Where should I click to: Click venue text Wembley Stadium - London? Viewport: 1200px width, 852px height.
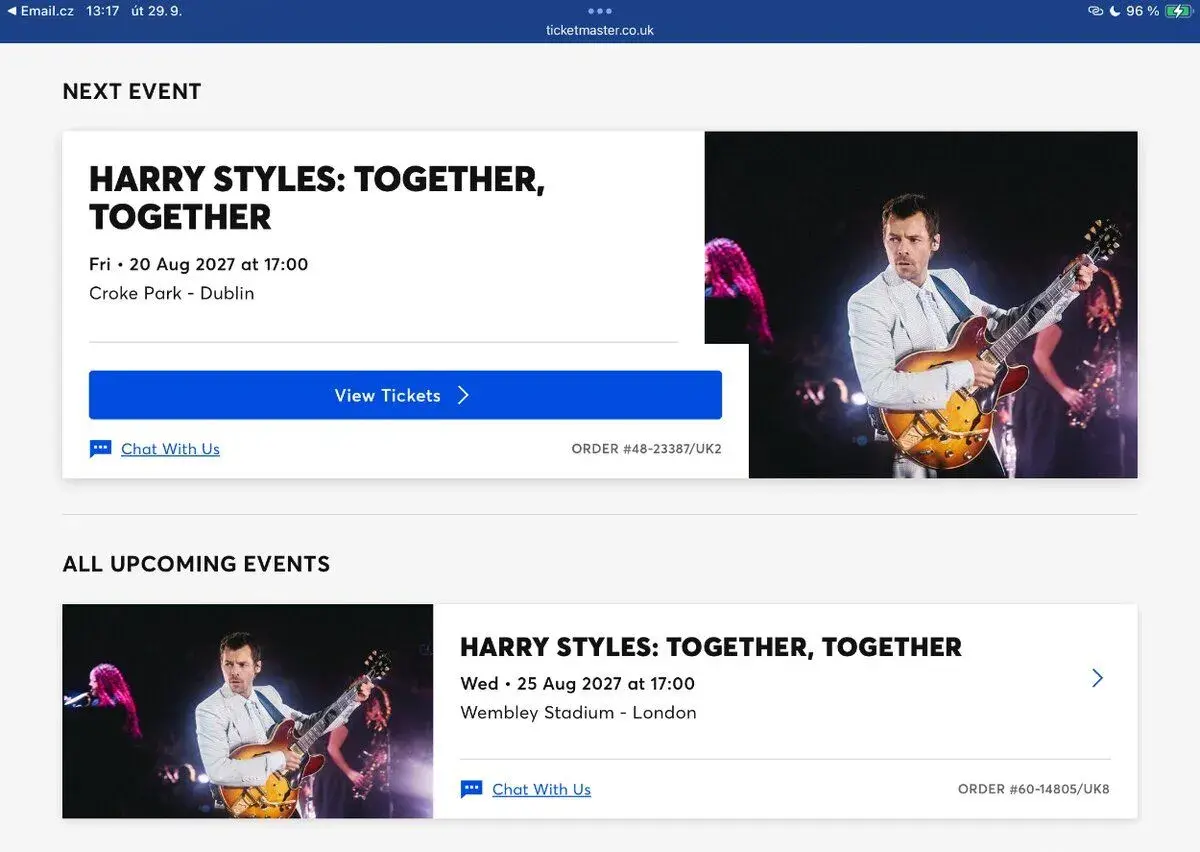click(x=578, y=713)
